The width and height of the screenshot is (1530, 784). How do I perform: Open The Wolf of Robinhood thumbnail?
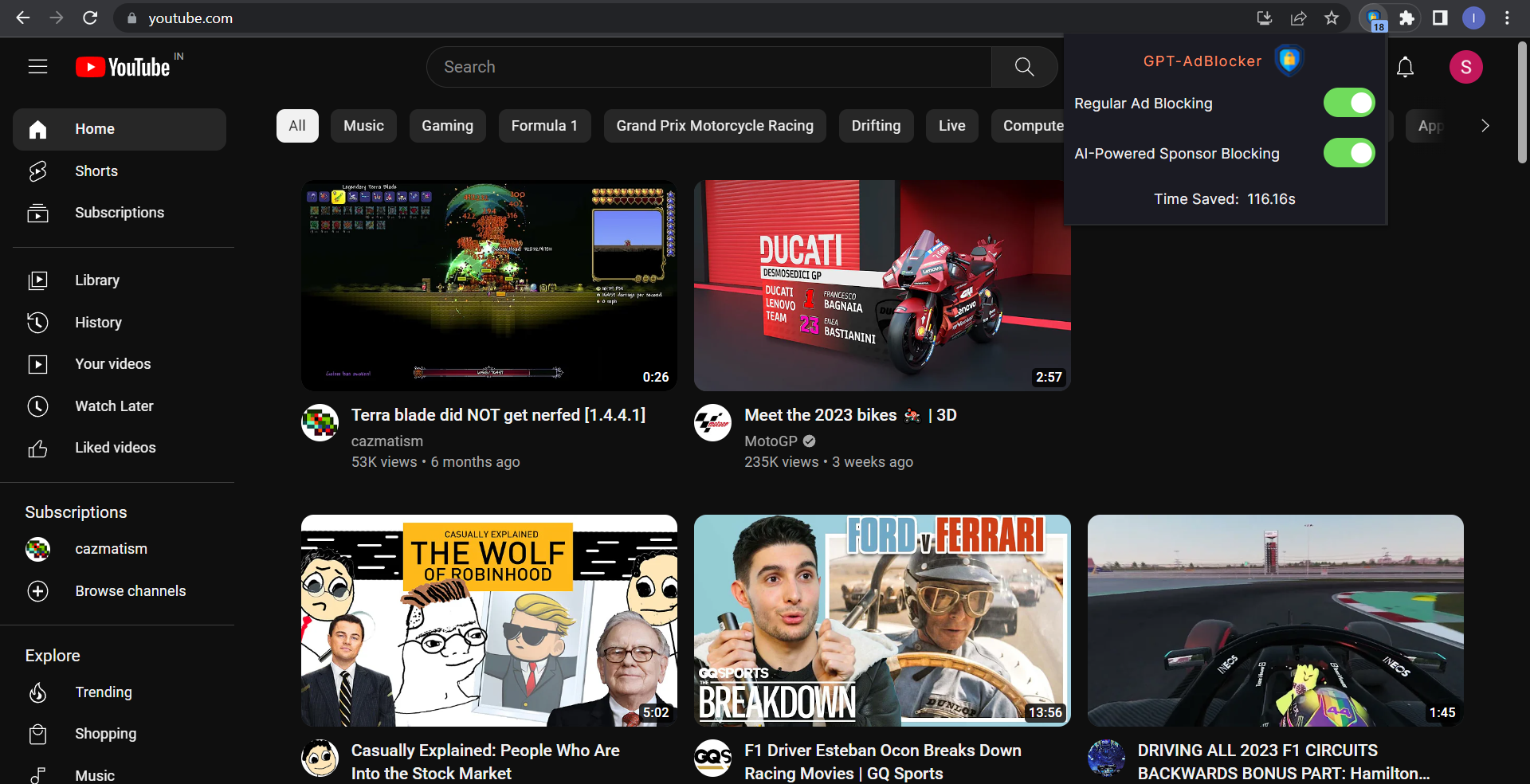pos(489,621)
